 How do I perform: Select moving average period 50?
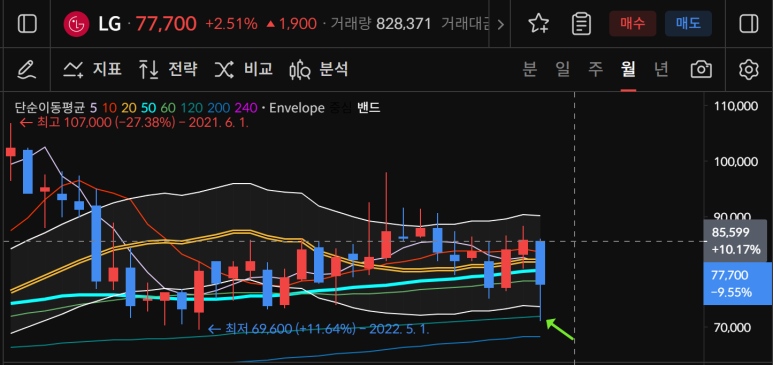[148, 108]
